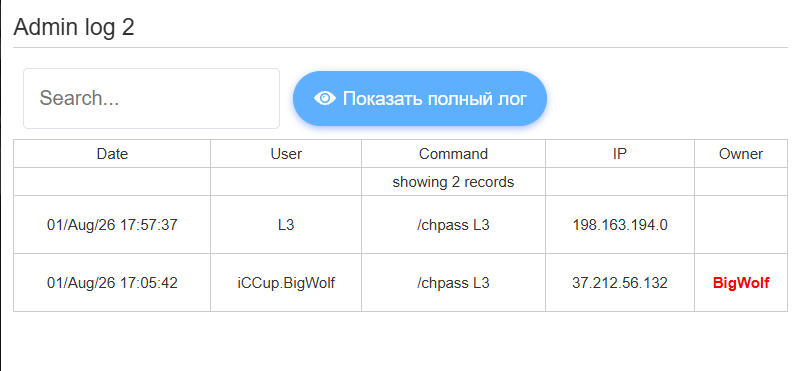The image size is (809, 371).
Task: Click the Admin log 2 heading
Action: 74,27
